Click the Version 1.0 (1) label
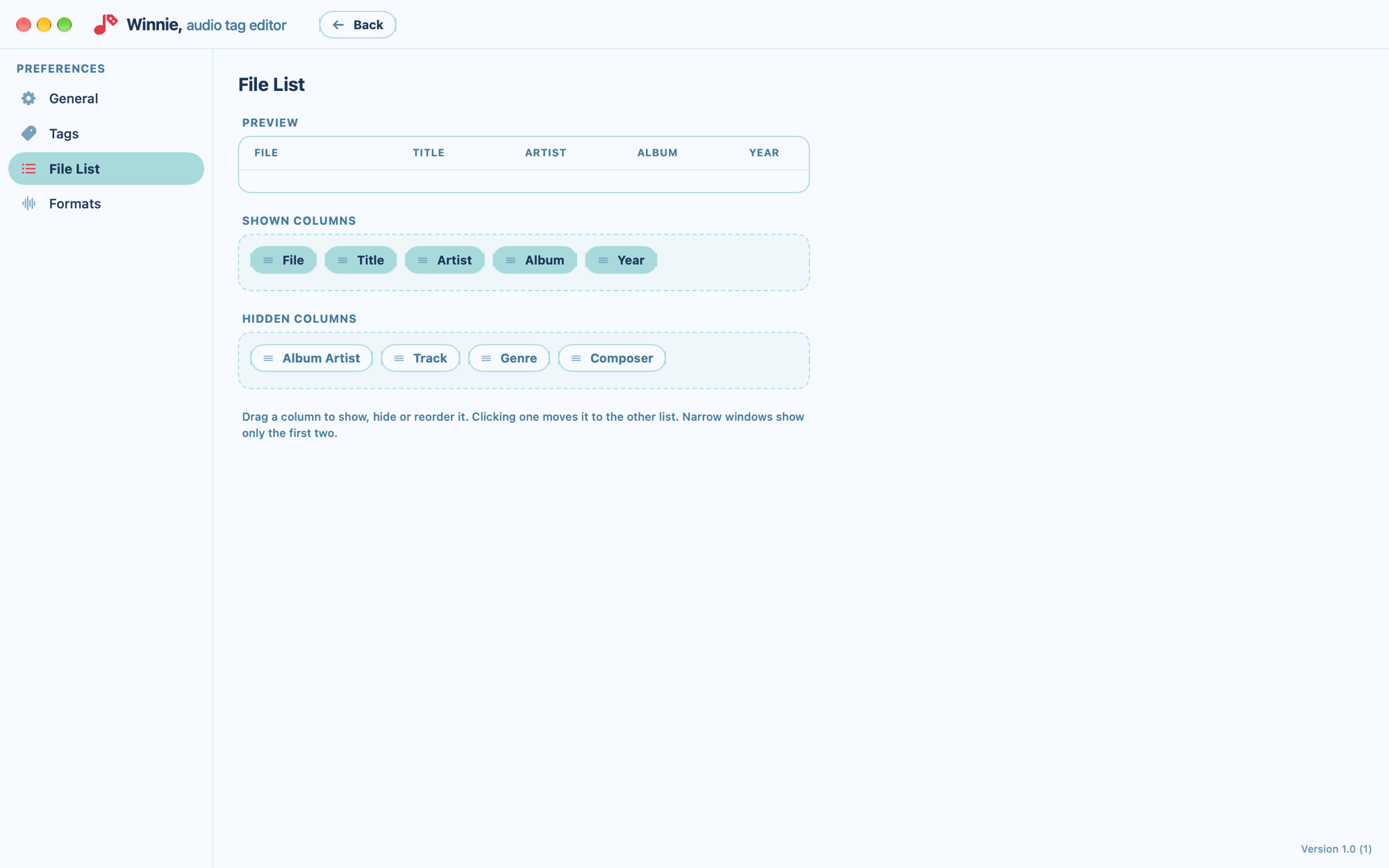Screen dimensions: 1389x868 click(x=1336, y=849)
